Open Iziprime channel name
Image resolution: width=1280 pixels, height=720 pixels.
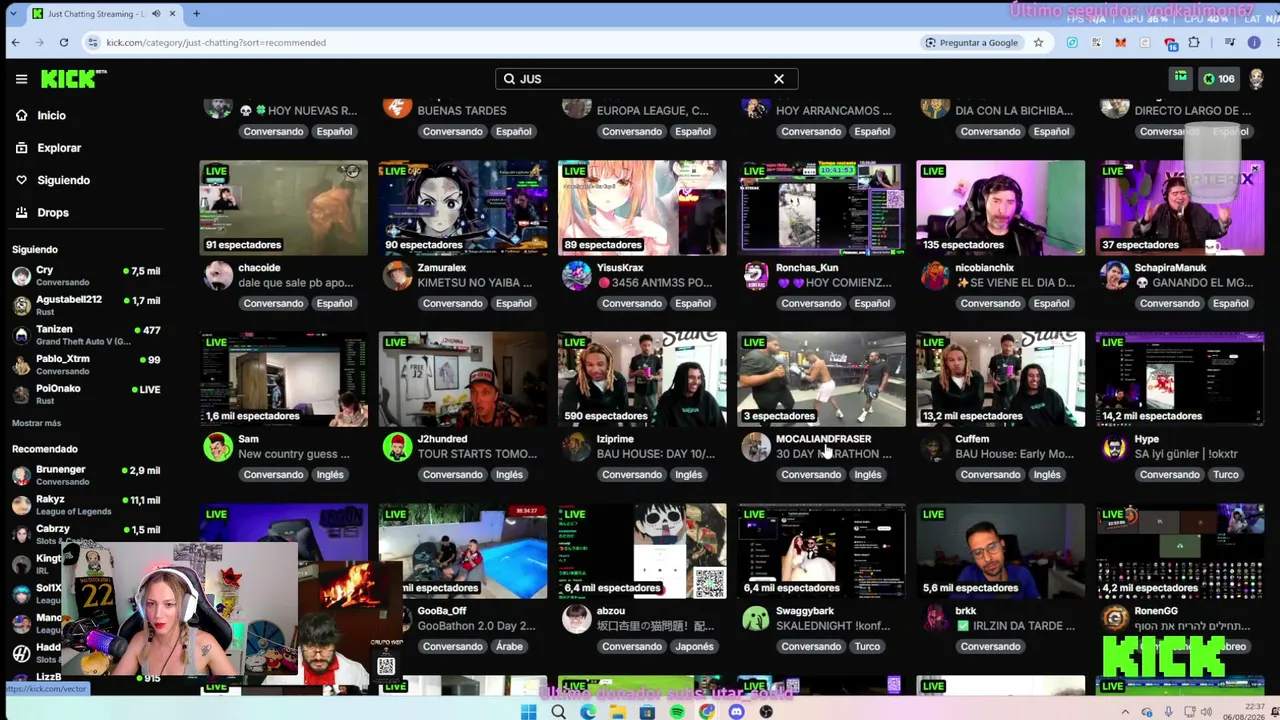coord(615,439)
